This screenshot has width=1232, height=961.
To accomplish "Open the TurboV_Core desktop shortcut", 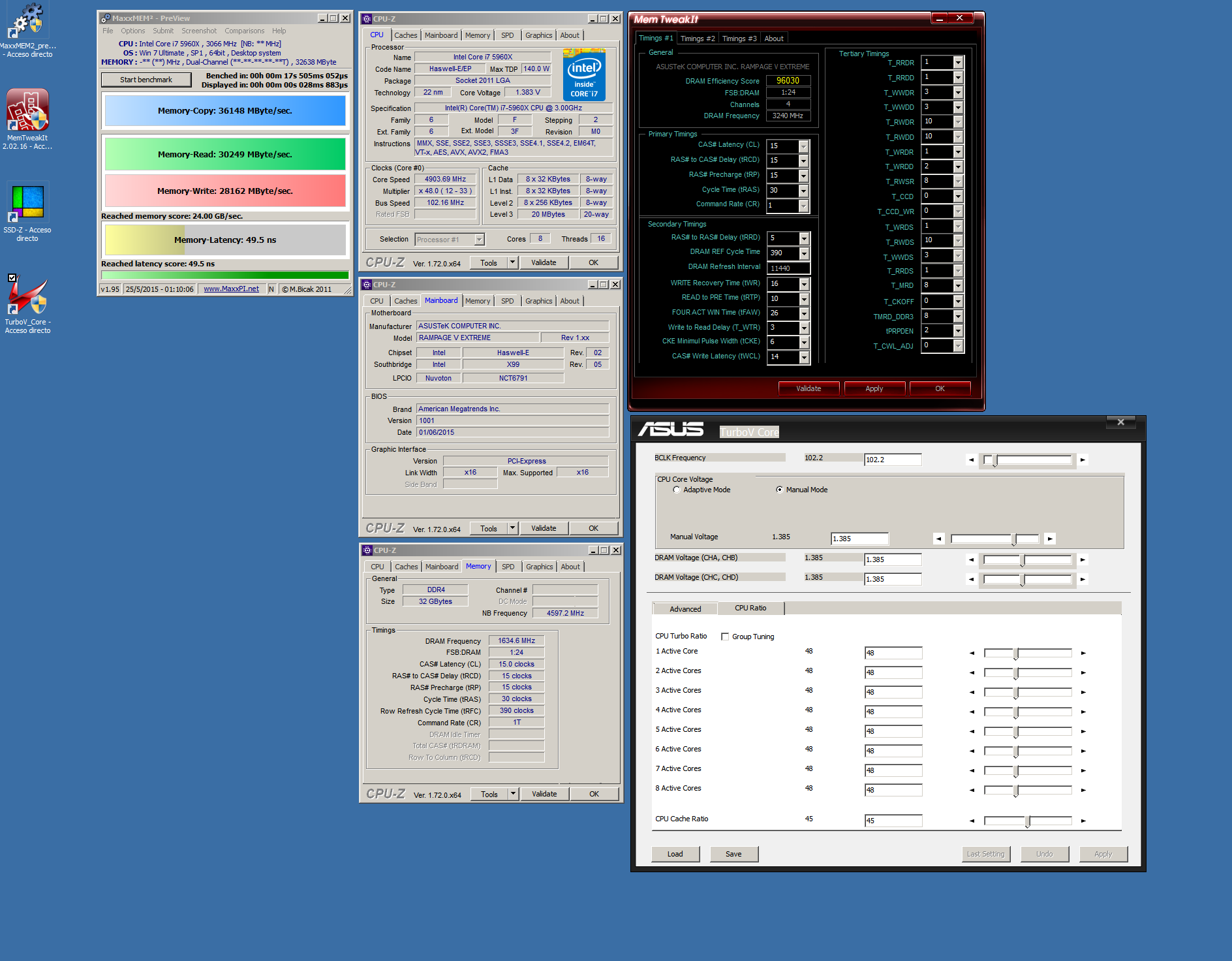I will (27, 304).
